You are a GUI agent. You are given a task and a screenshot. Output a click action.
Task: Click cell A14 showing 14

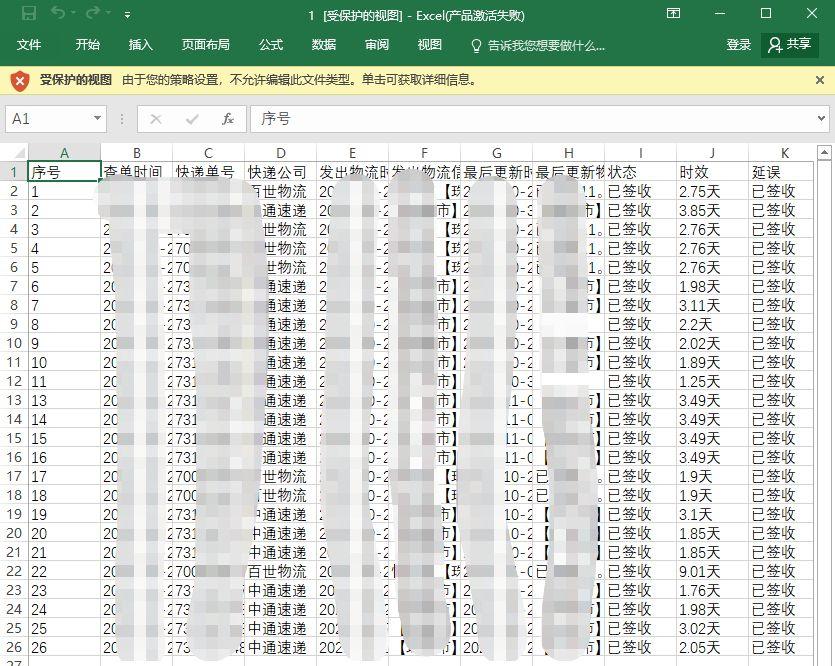click(64, 420)
